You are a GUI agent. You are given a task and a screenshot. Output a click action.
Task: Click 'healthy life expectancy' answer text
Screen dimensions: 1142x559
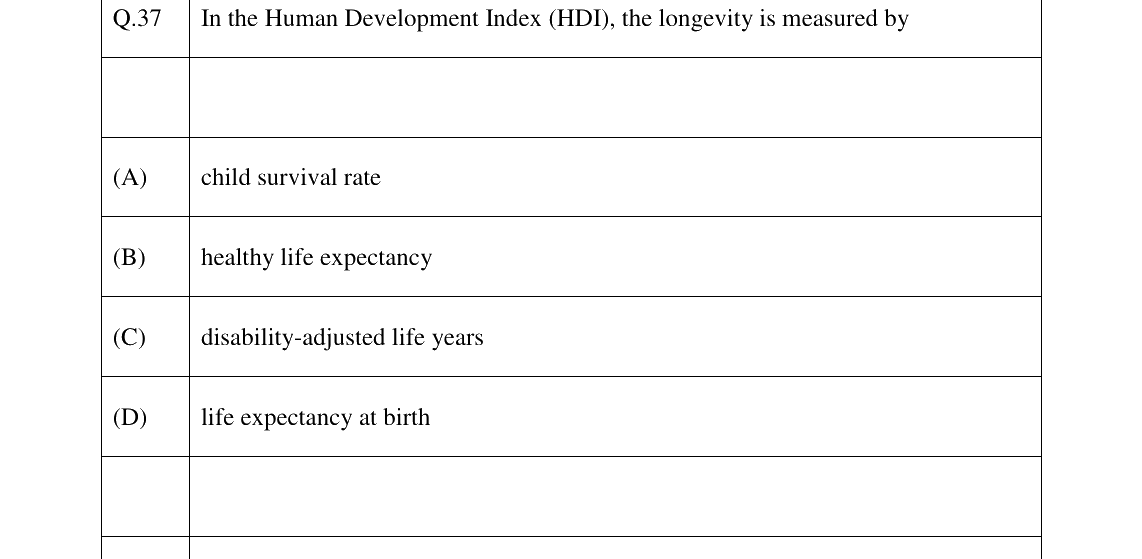[x=316, y=258]
